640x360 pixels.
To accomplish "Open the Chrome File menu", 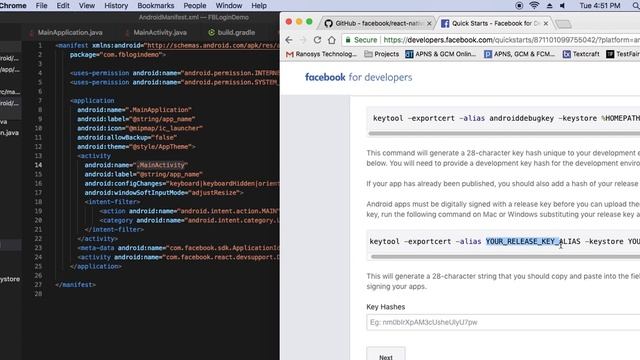I will point(41,6).
